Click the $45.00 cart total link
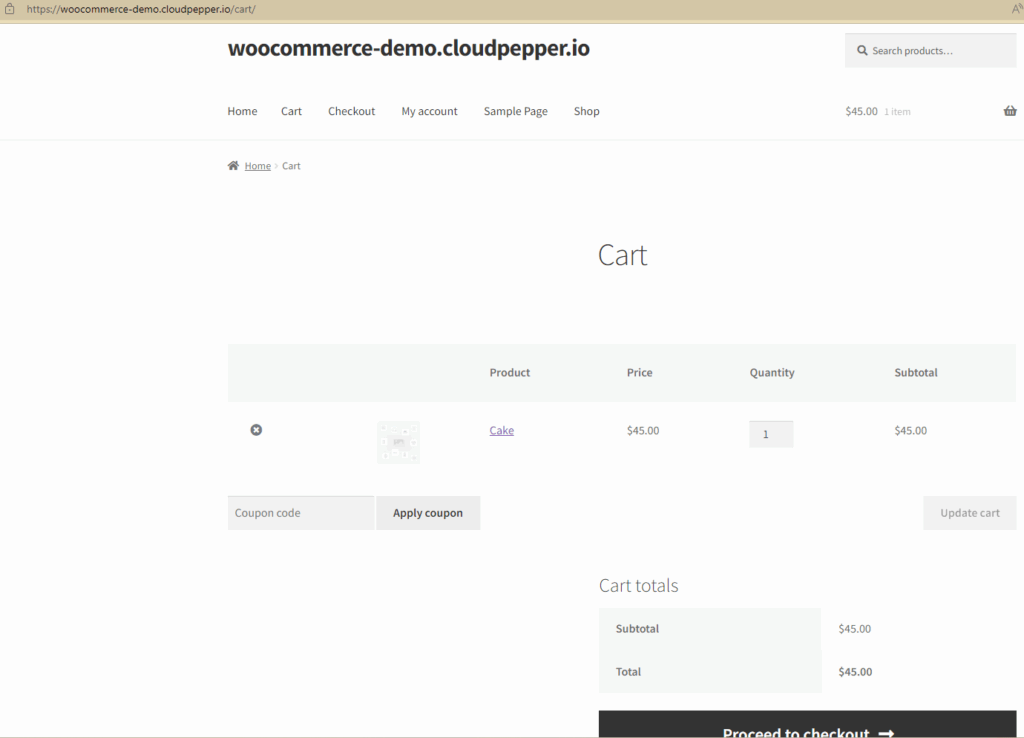Screen dimensions: 1024x738 click(x=861, y=111)
